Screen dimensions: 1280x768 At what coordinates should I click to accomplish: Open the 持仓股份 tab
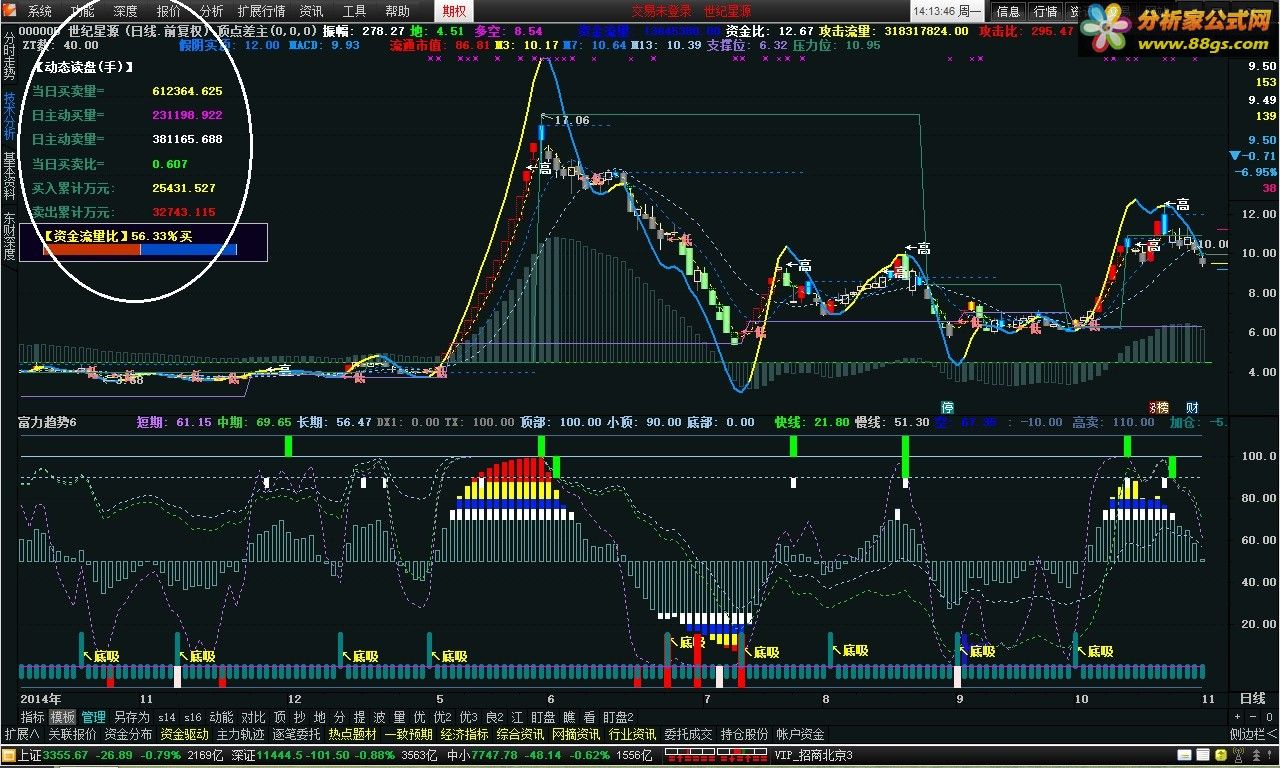(744, 734)
